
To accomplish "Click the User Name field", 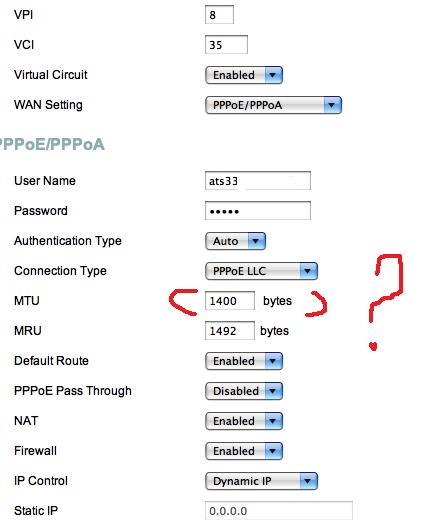I will [258, 181].
